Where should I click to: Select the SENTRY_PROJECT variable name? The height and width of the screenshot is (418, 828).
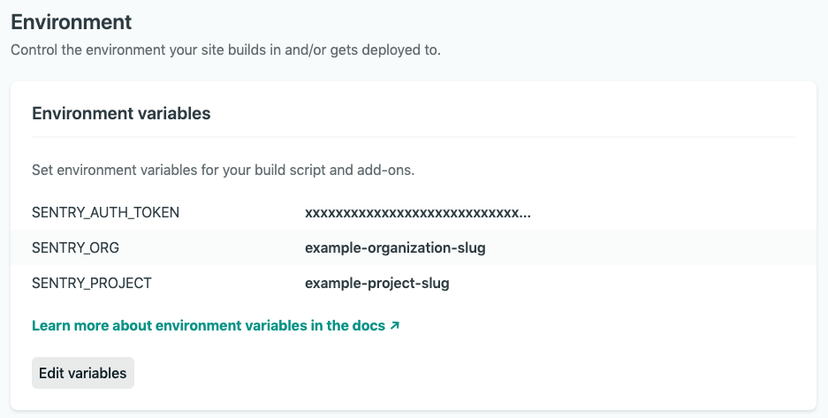tap(92, 283)
